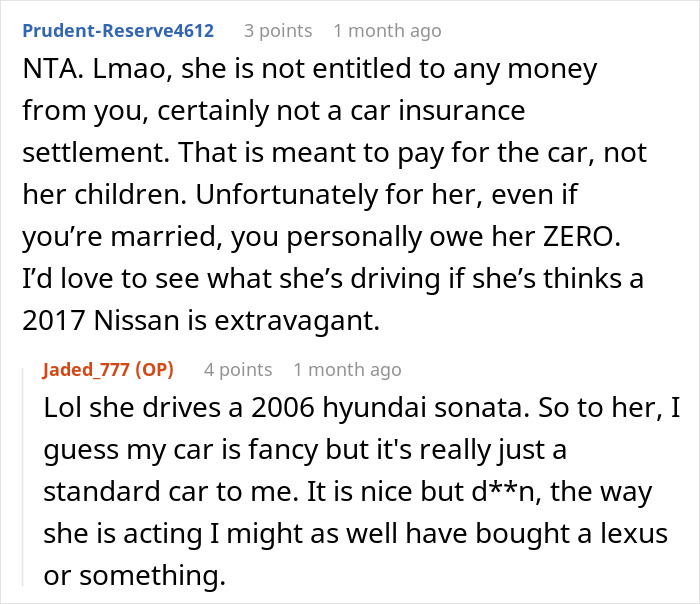Open timestamp link on Prudent-Reserve4612's comment
700x604 pixels.
(x=387, y=31)
